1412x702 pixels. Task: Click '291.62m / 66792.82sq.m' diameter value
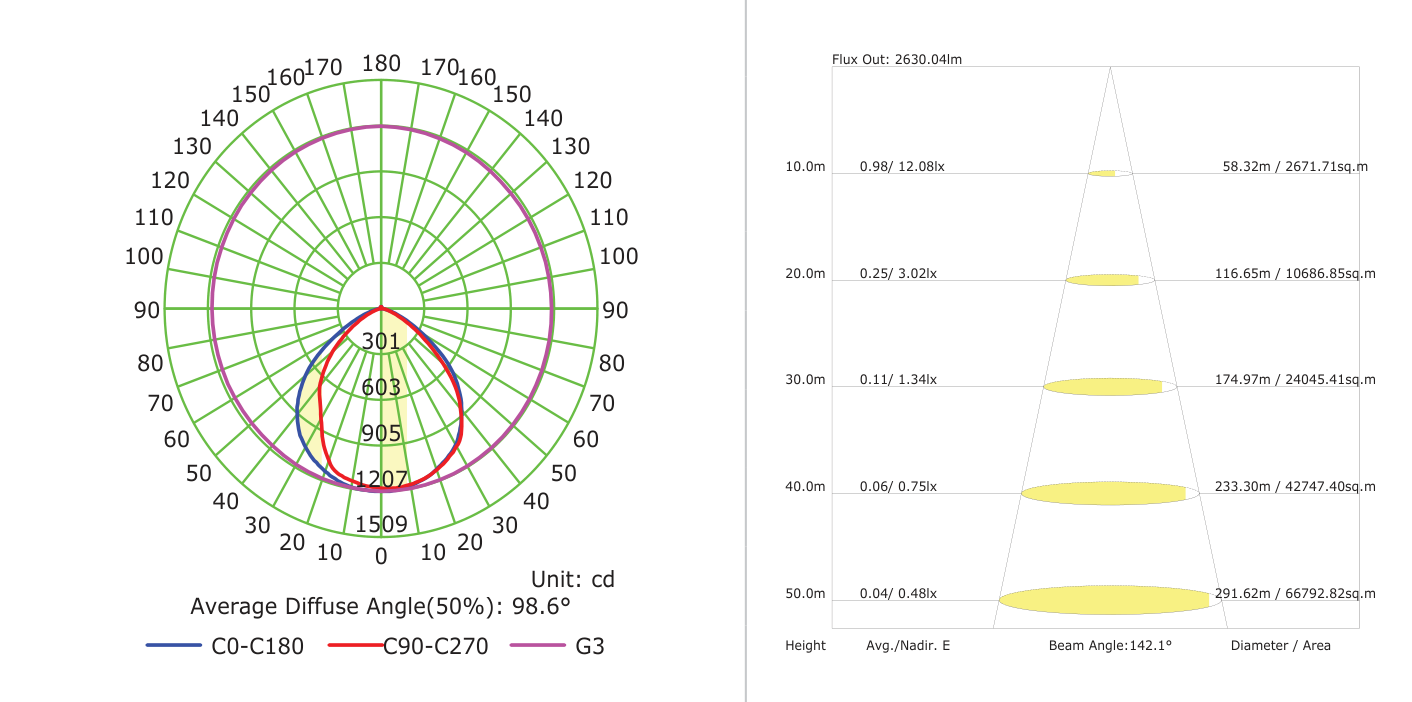coord(1295,594)
